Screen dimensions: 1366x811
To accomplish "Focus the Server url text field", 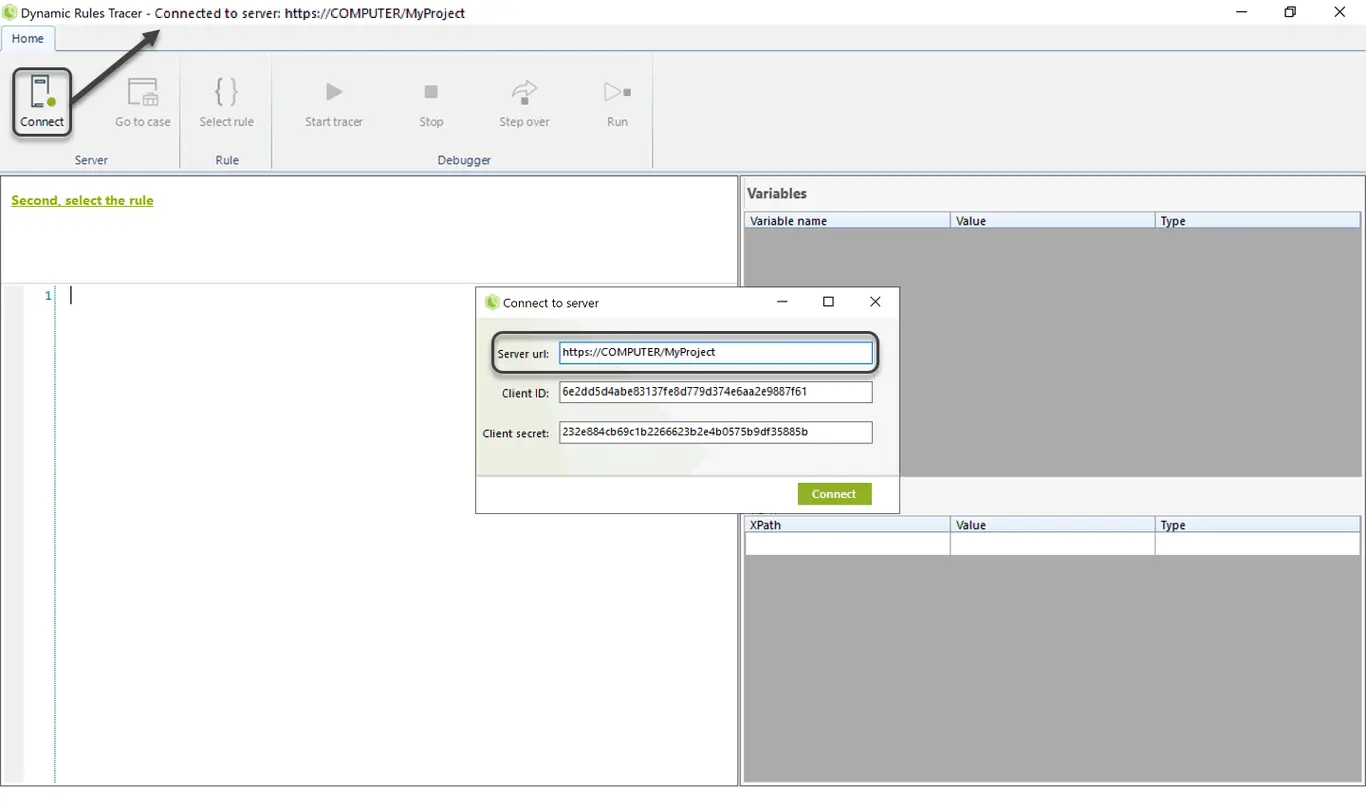I will tap(716, 352).
